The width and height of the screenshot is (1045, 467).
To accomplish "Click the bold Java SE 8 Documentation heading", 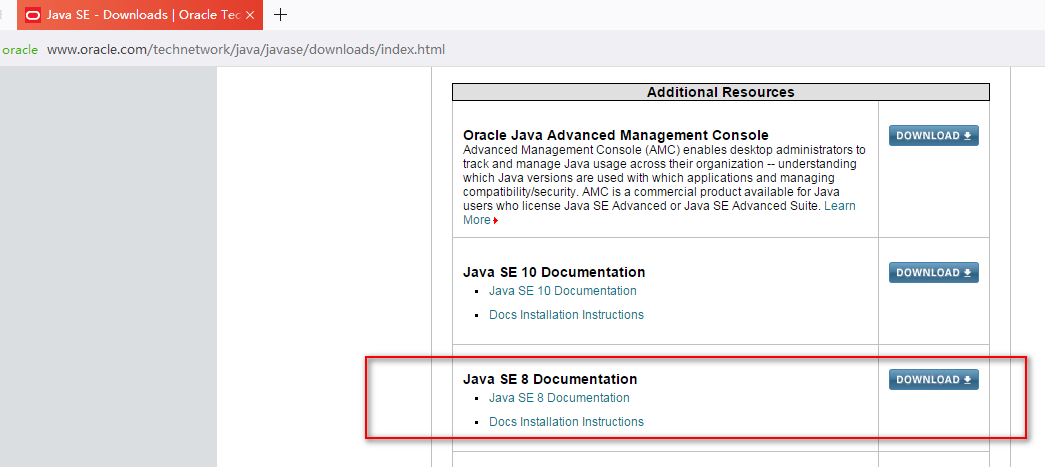I will [550, 379].
